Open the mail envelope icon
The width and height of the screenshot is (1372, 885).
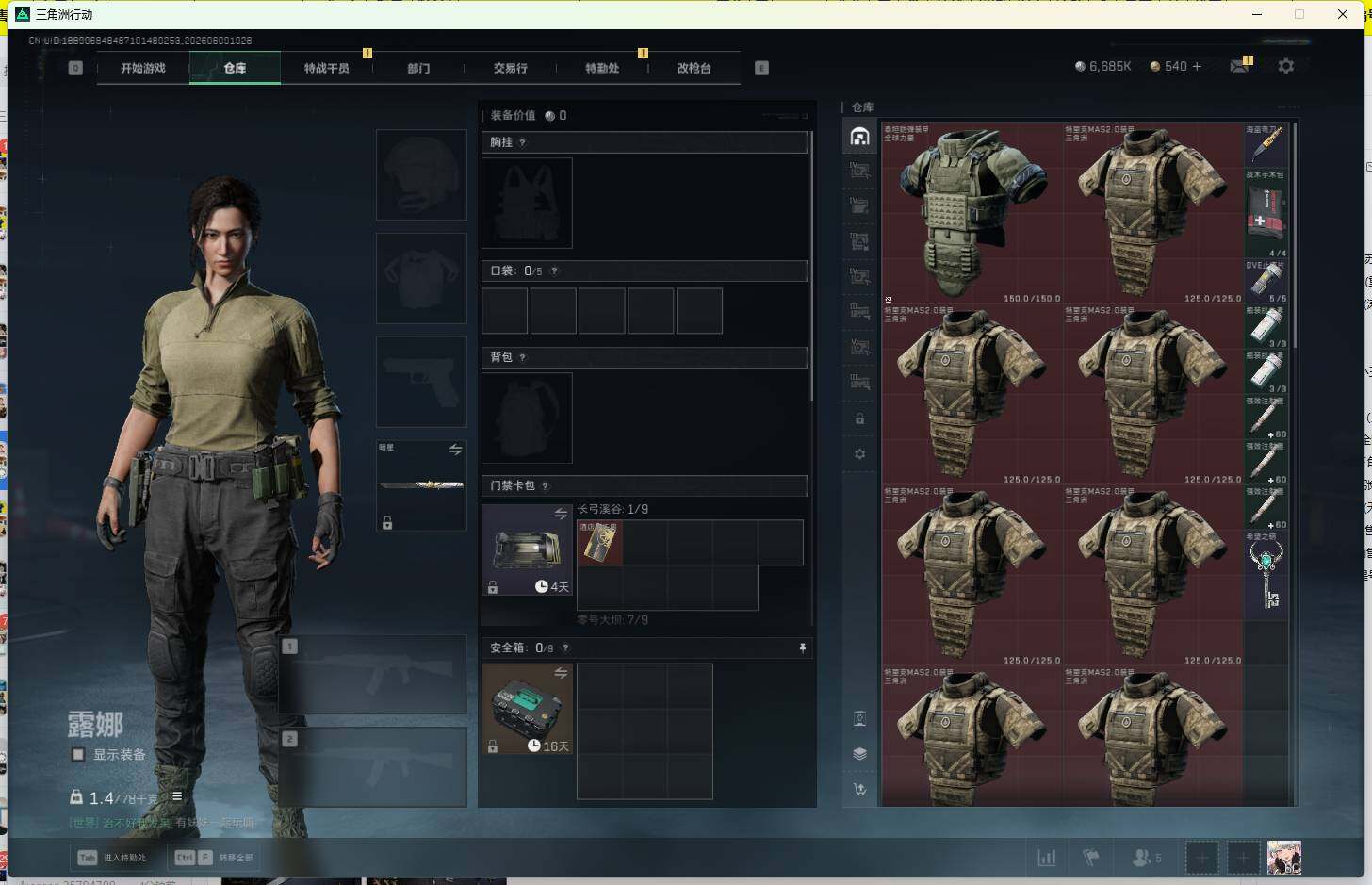1240,66
